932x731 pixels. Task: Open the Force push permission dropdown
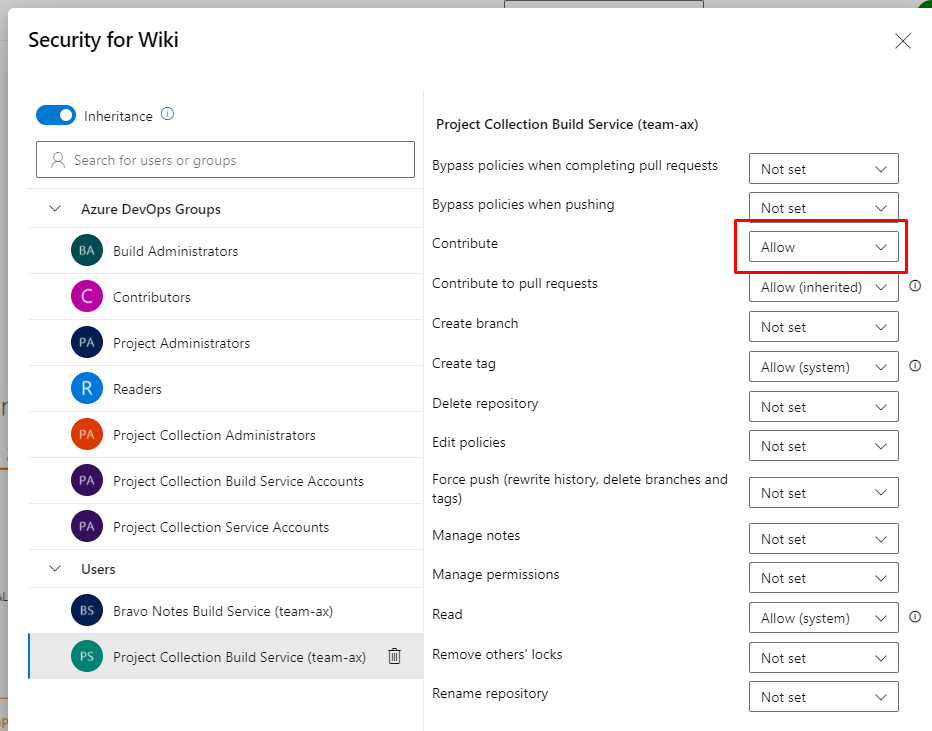coord(823,492)
